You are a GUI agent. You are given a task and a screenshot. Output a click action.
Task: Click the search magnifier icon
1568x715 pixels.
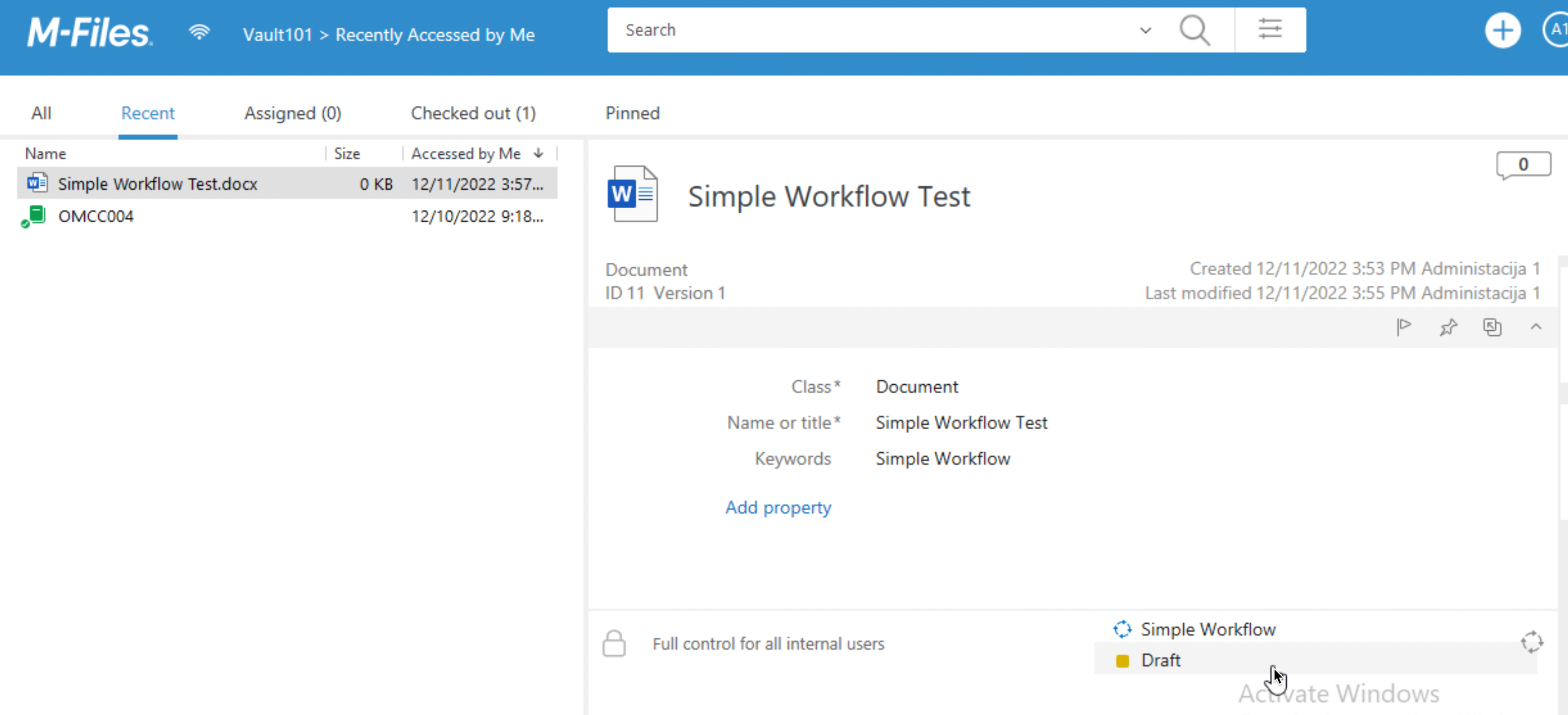[1194, 30]
